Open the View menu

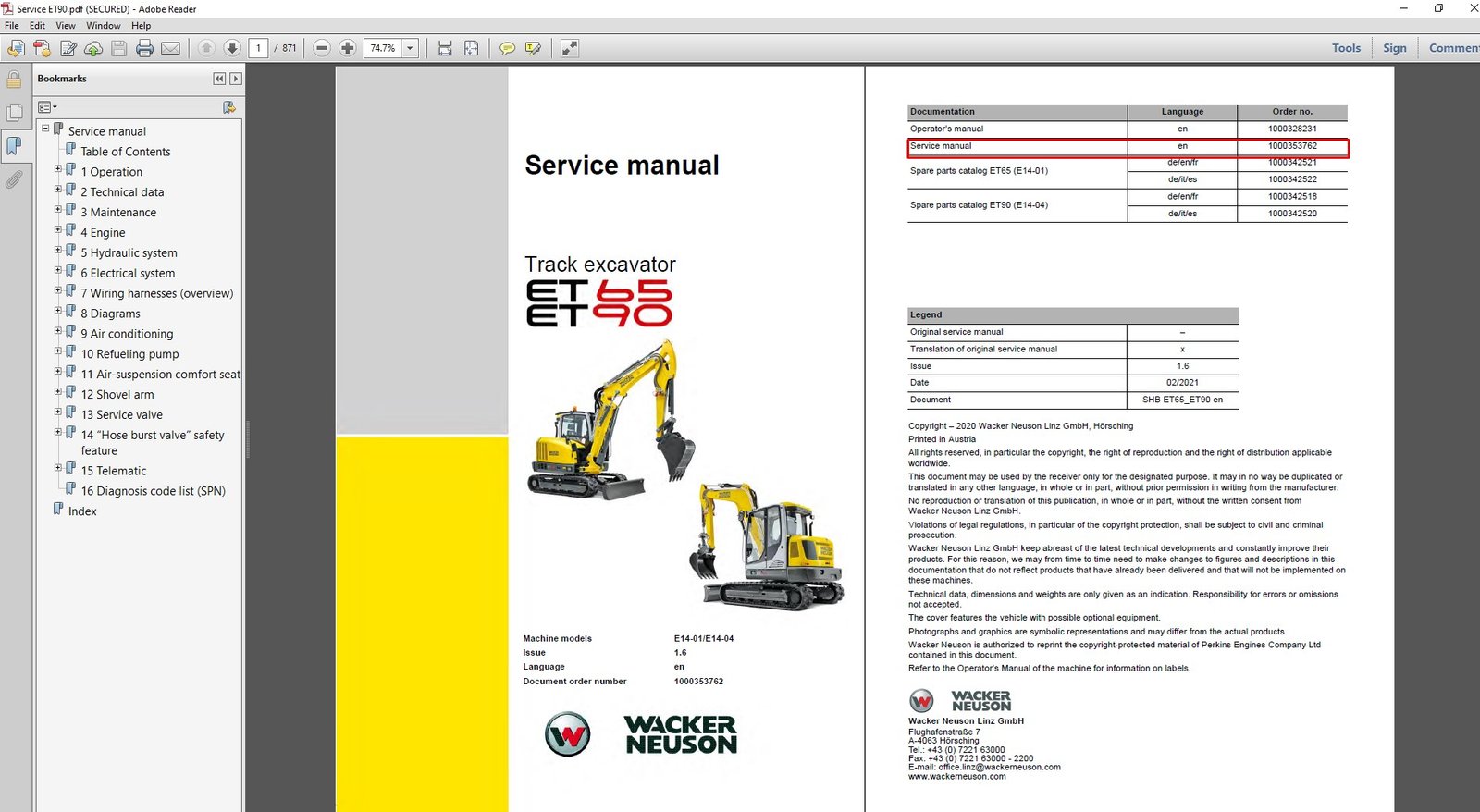[66, 26]
